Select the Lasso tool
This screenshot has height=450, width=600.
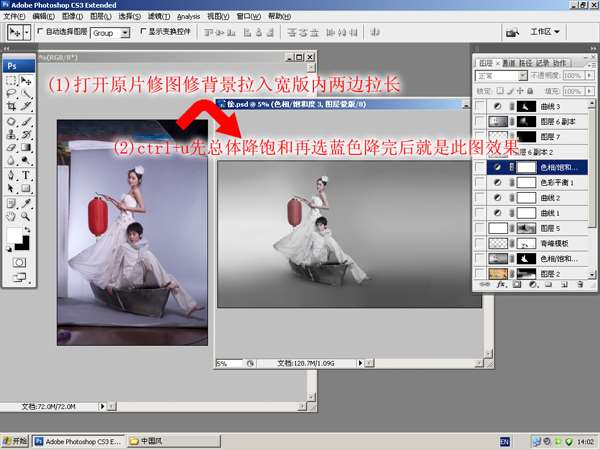[9, 94]
